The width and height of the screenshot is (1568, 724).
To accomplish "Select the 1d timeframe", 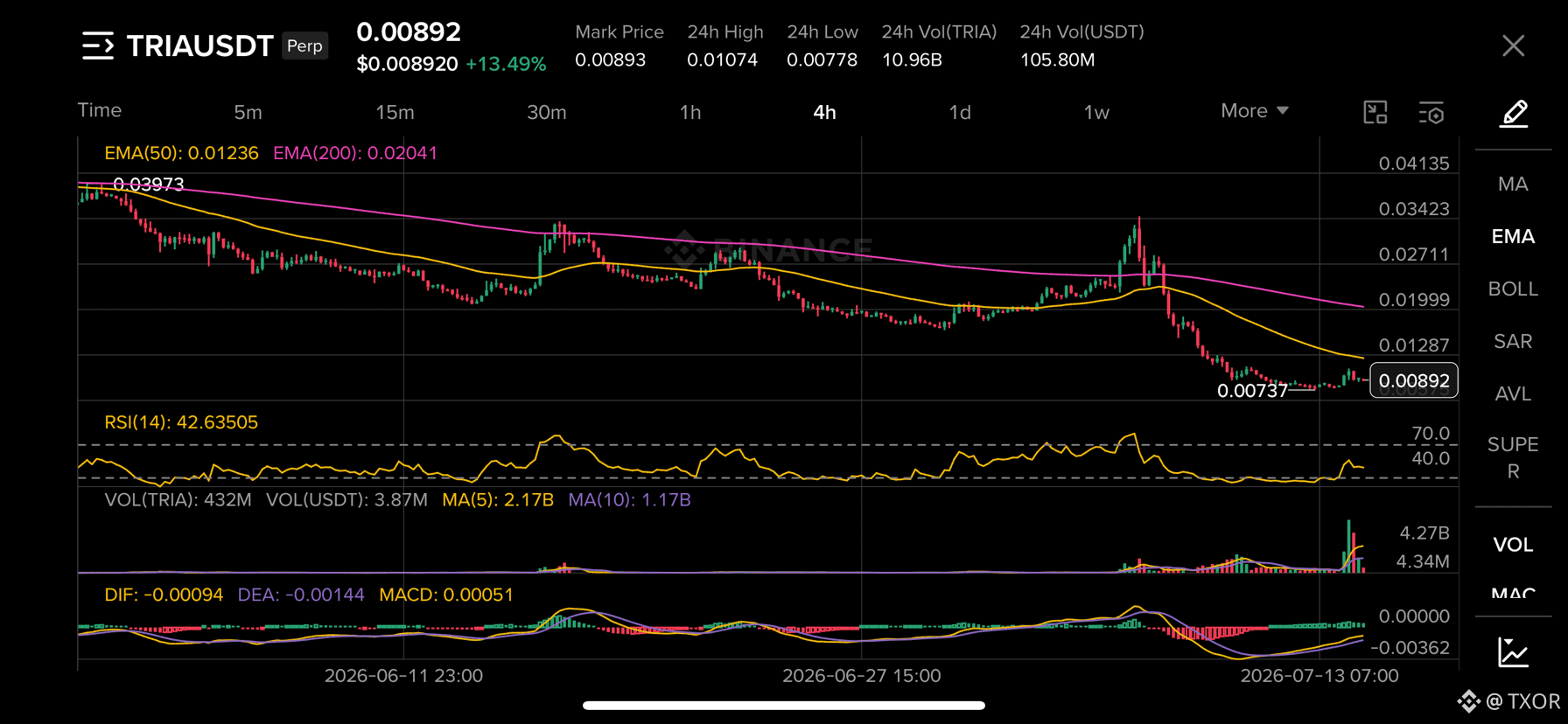I will pyautogui.click(x=960, y=112).
